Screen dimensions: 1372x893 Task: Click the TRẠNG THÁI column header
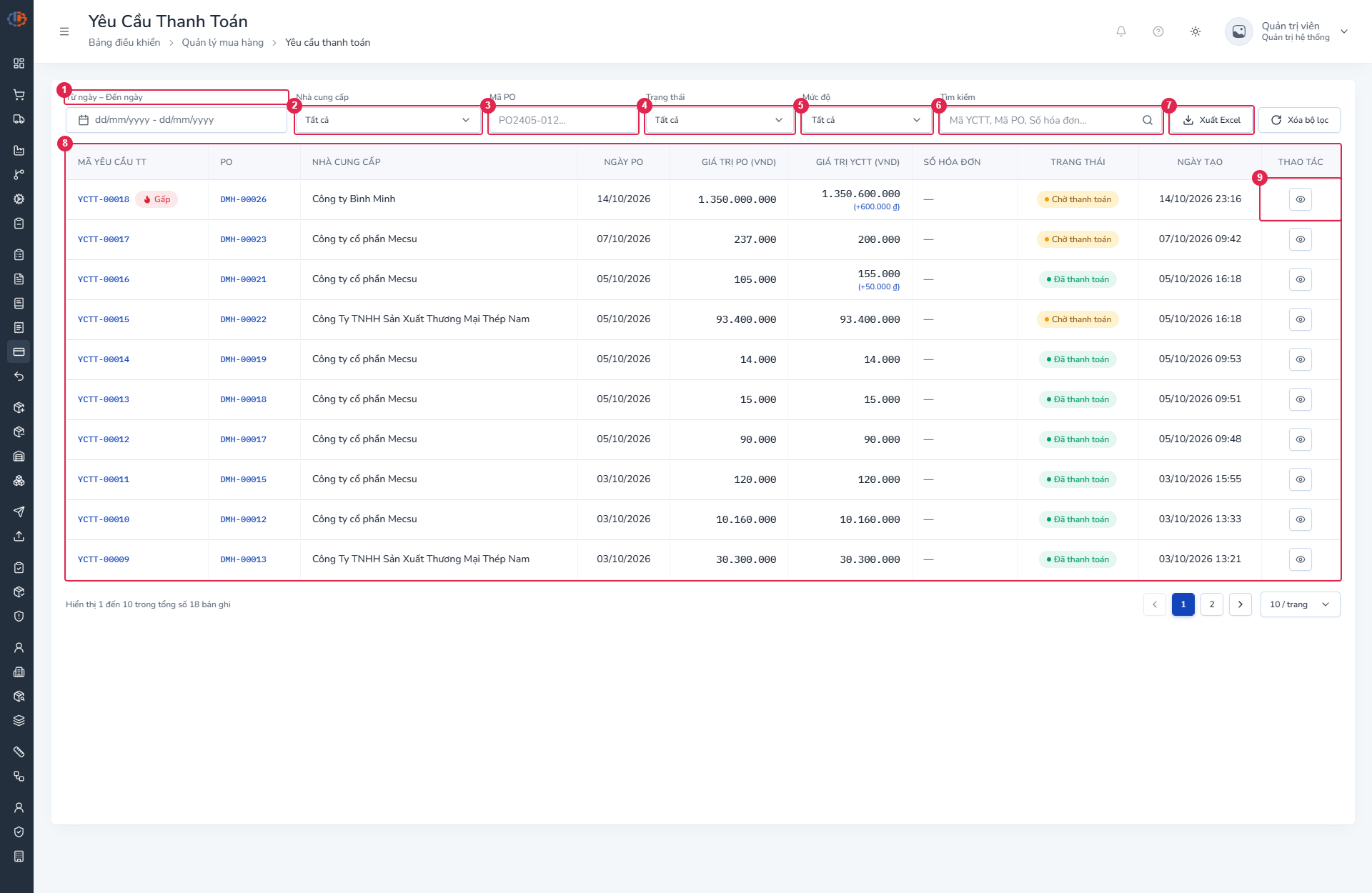coord(1078,162)
